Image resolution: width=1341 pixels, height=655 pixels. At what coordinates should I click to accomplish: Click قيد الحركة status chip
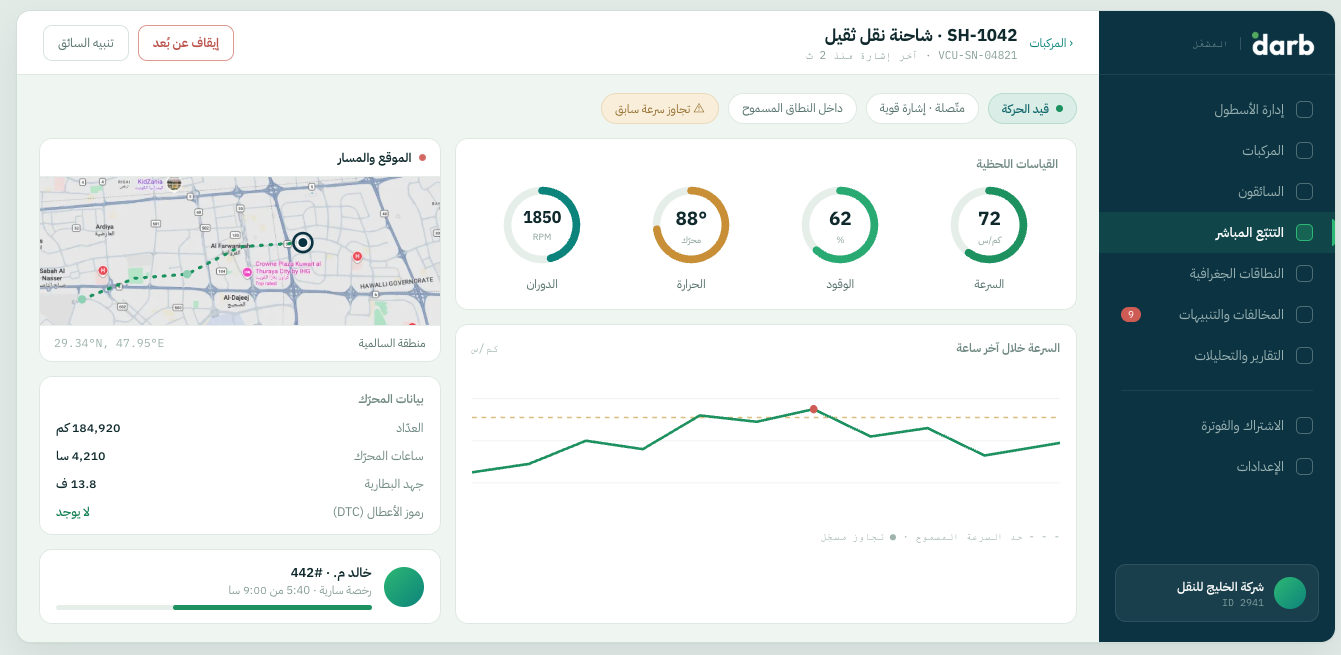1032,108
